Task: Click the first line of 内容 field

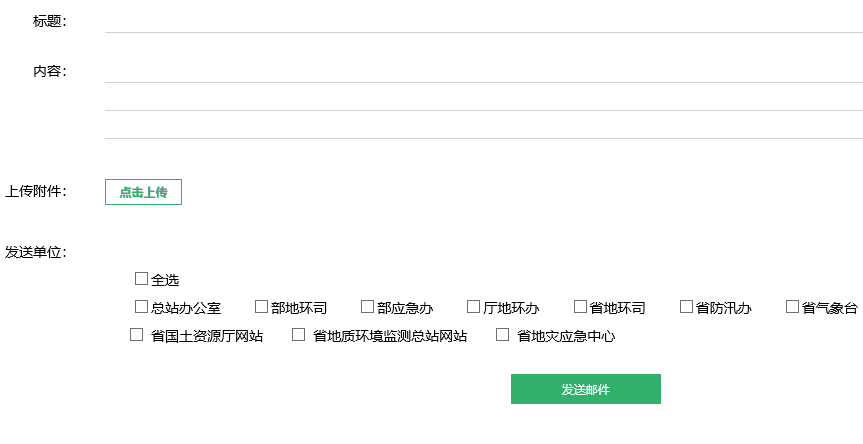Action: click(483, 70)
